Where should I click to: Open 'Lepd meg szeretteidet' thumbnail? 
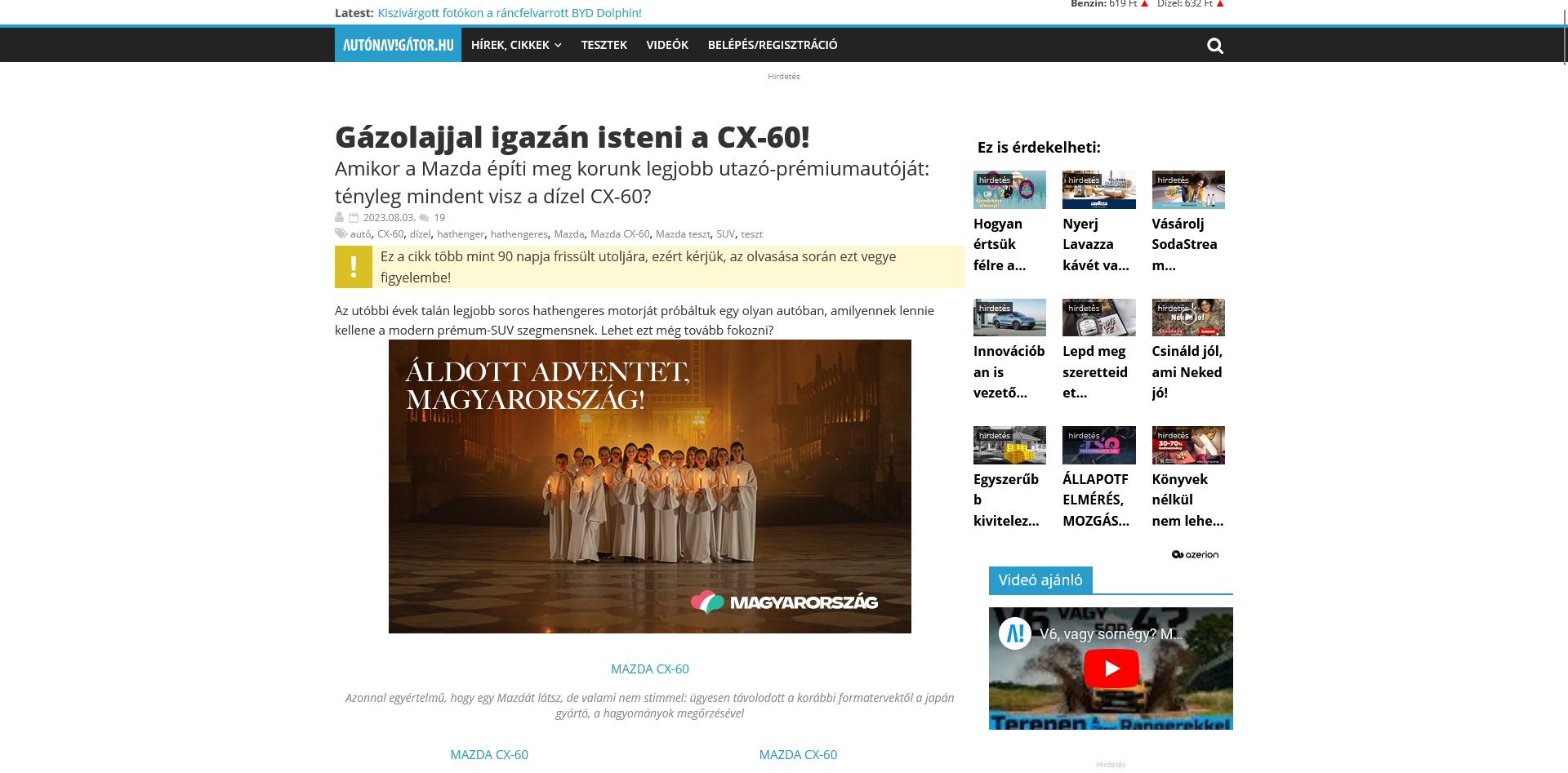(1099, 318)
